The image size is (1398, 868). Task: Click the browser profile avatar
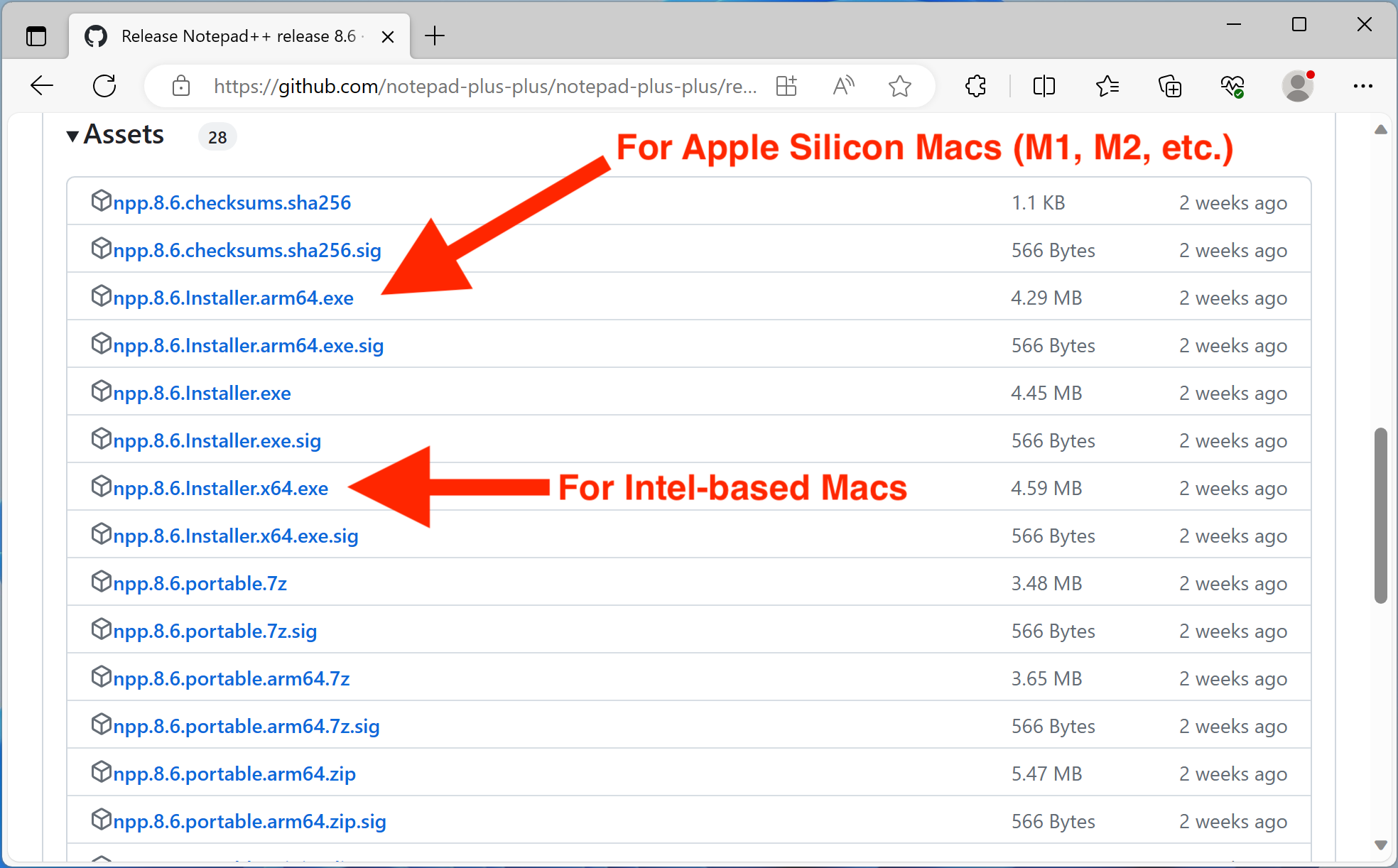pos(1297,86)
